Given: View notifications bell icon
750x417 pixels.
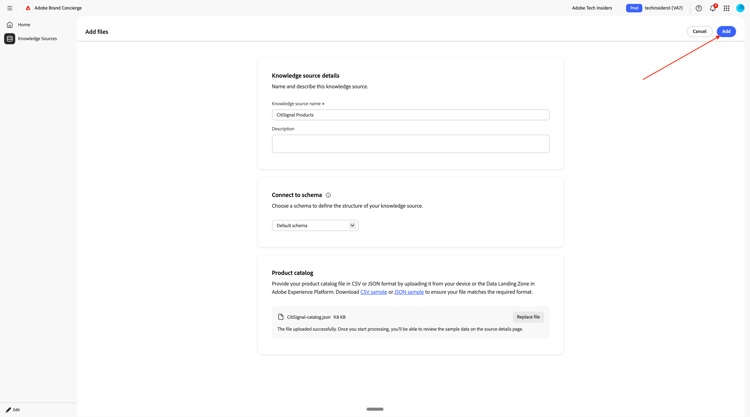Looking at the screenshot, I should 713,8.
